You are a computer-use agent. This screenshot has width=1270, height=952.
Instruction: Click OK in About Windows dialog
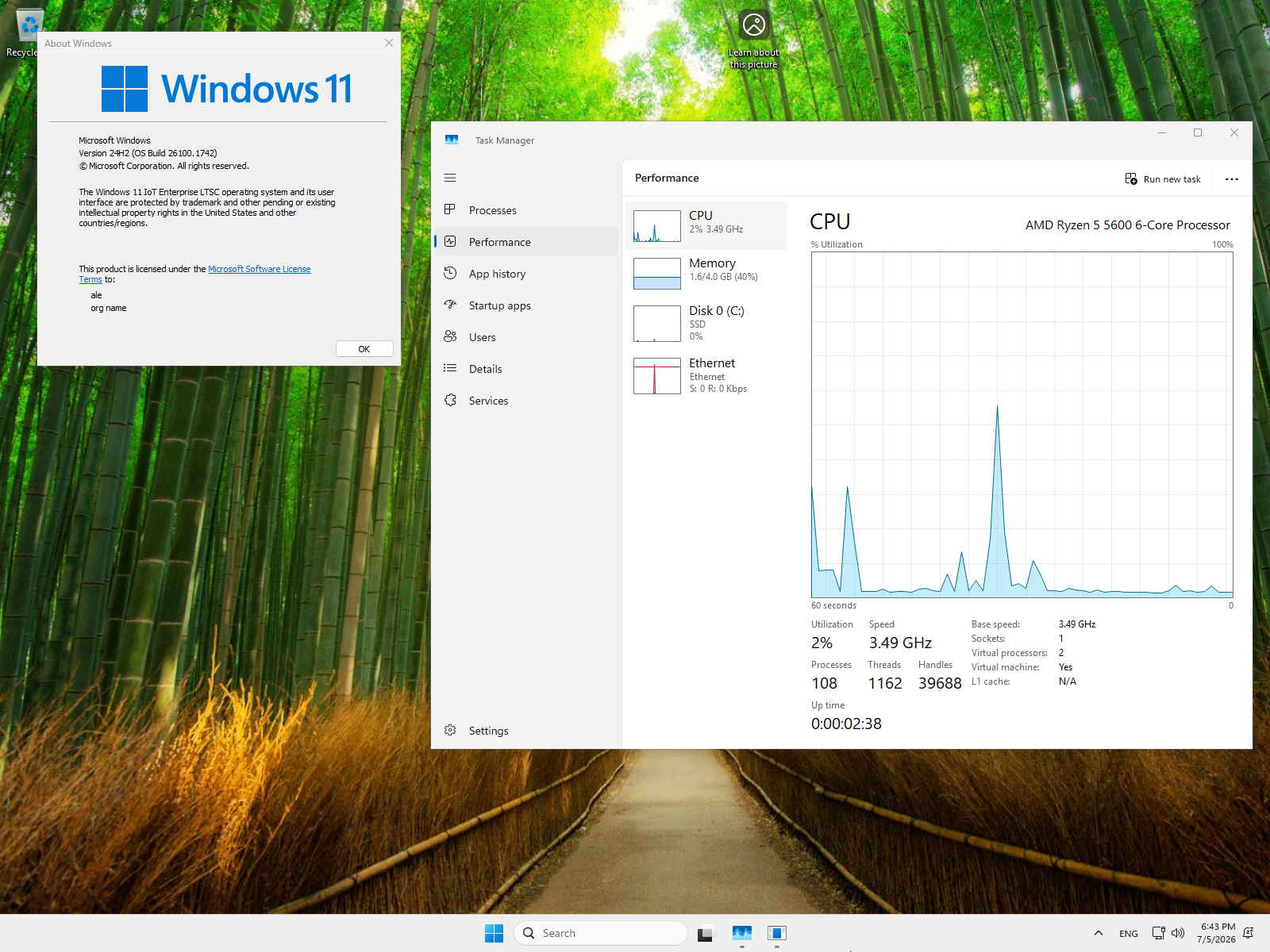pos(364,349)
